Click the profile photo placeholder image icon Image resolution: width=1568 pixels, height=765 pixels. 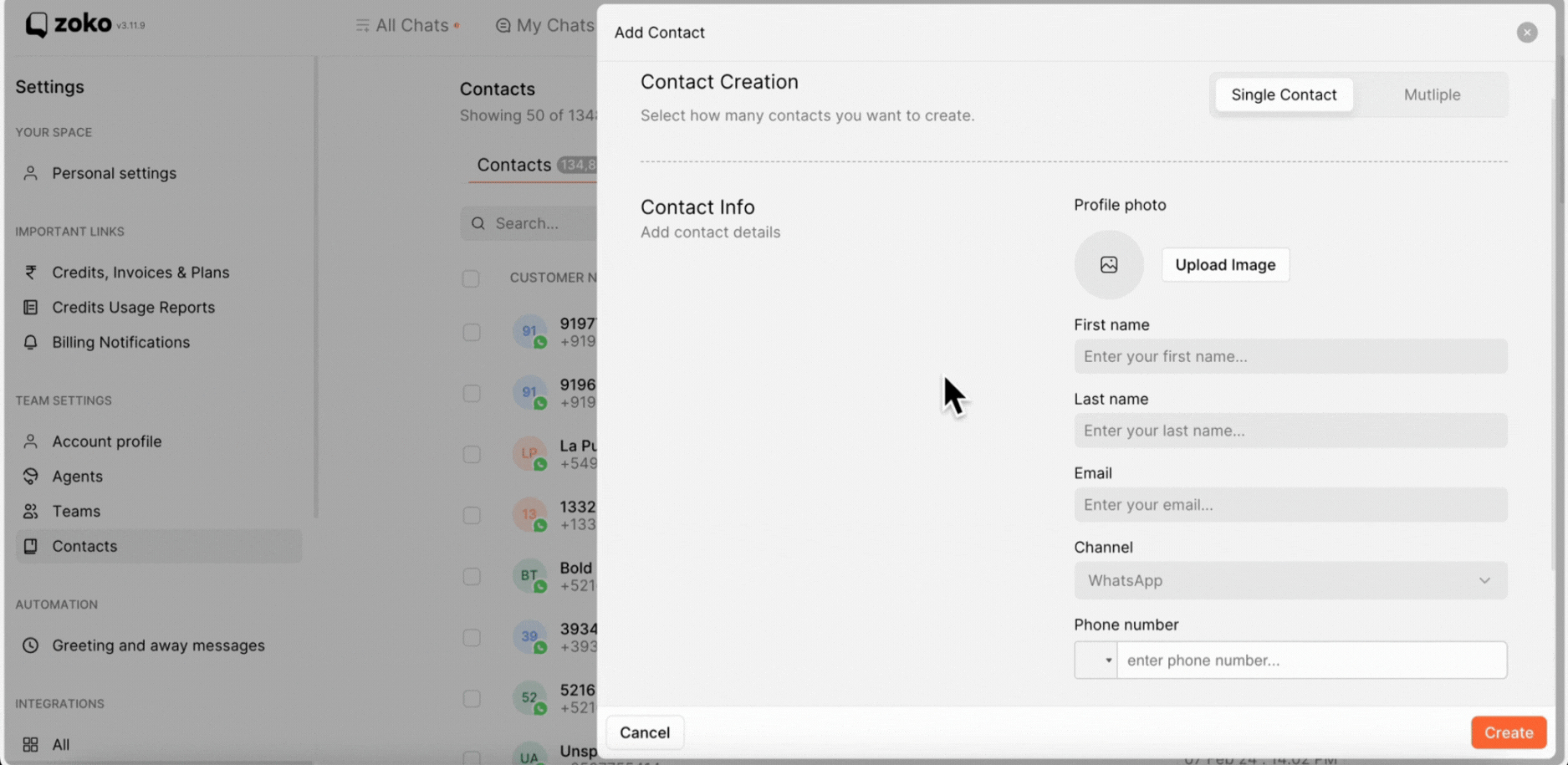click(x=1109, y=265)
